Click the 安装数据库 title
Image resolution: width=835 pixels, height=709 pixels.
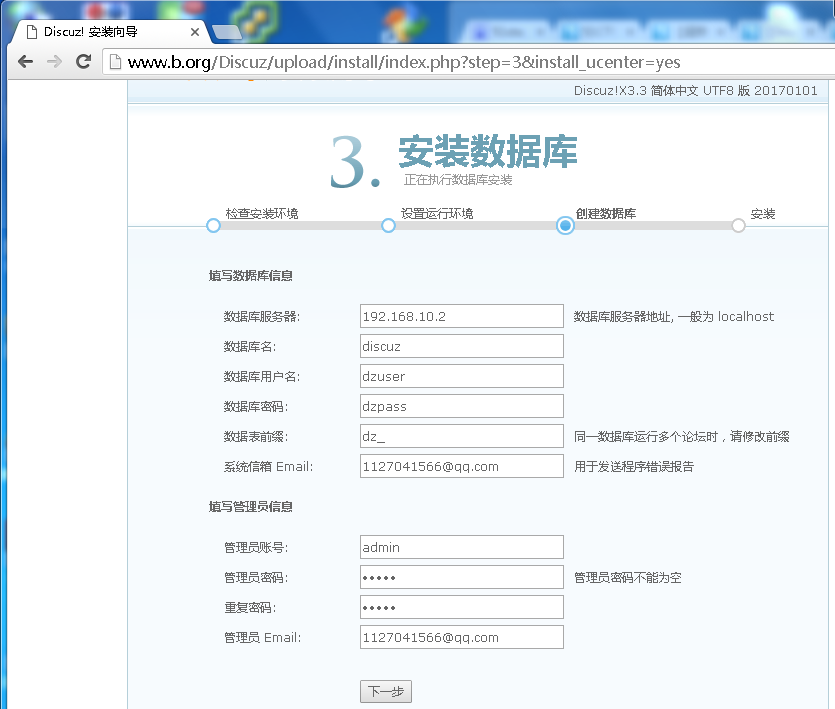487,152
